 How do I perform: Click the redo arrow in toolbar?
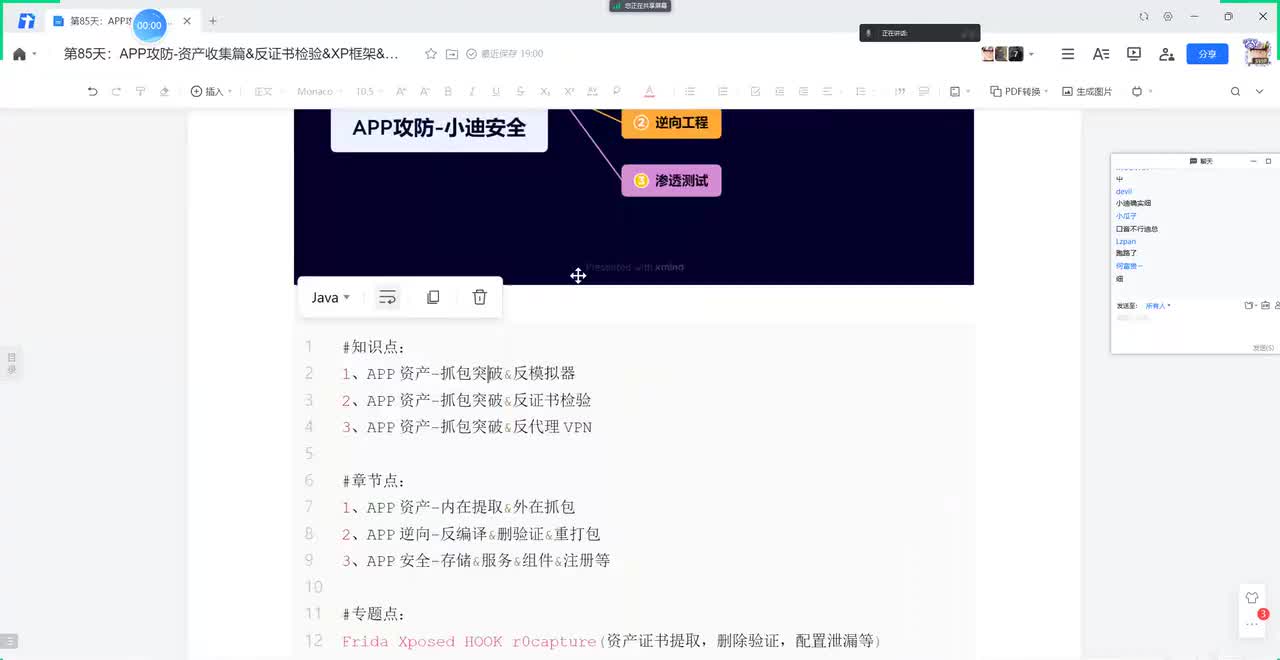pos(116,91)
